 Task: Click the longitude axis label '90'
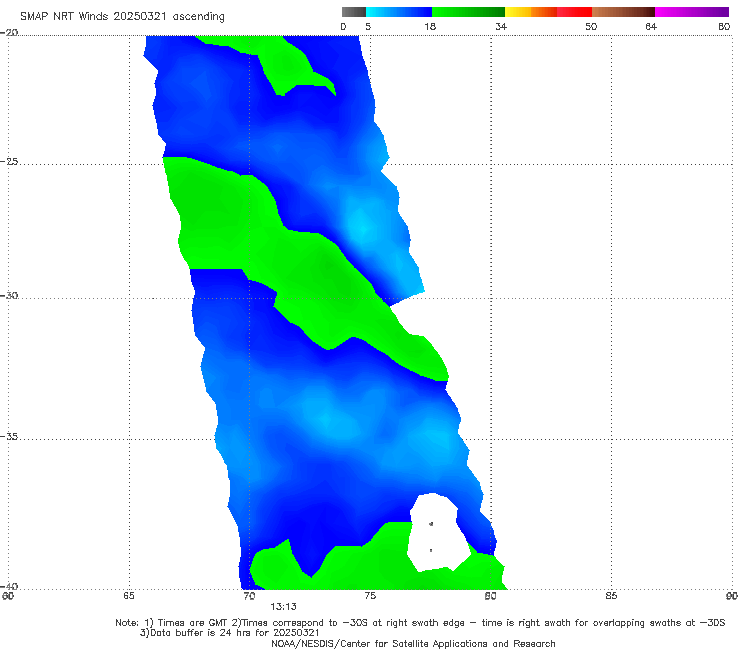732,596
